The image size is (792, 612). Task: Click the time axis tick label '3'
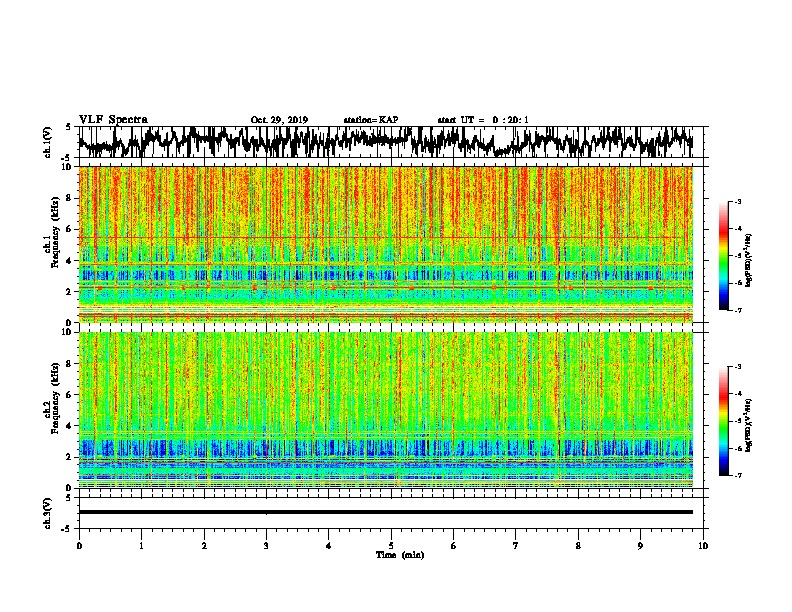click(266, 546)
